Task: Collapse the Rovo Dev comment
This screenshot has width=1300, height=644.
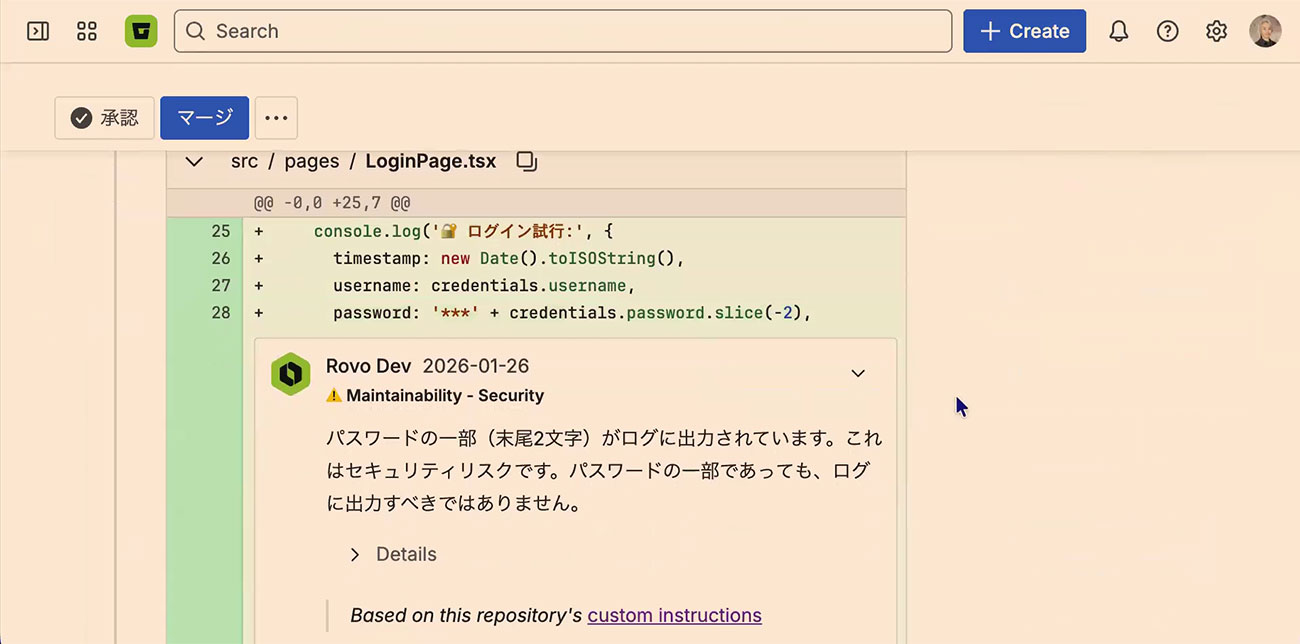Action: 858,373
